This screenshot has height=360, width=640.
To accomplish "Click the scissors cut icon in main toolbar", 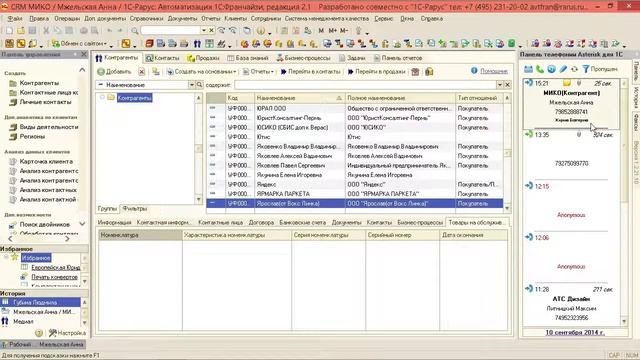I will [x=46, y=31].
